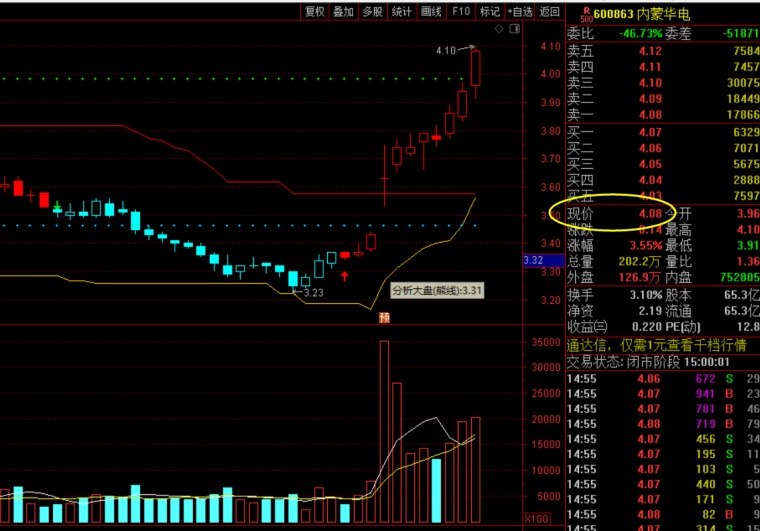Select the 卖二 4.09 ask row

663,99
